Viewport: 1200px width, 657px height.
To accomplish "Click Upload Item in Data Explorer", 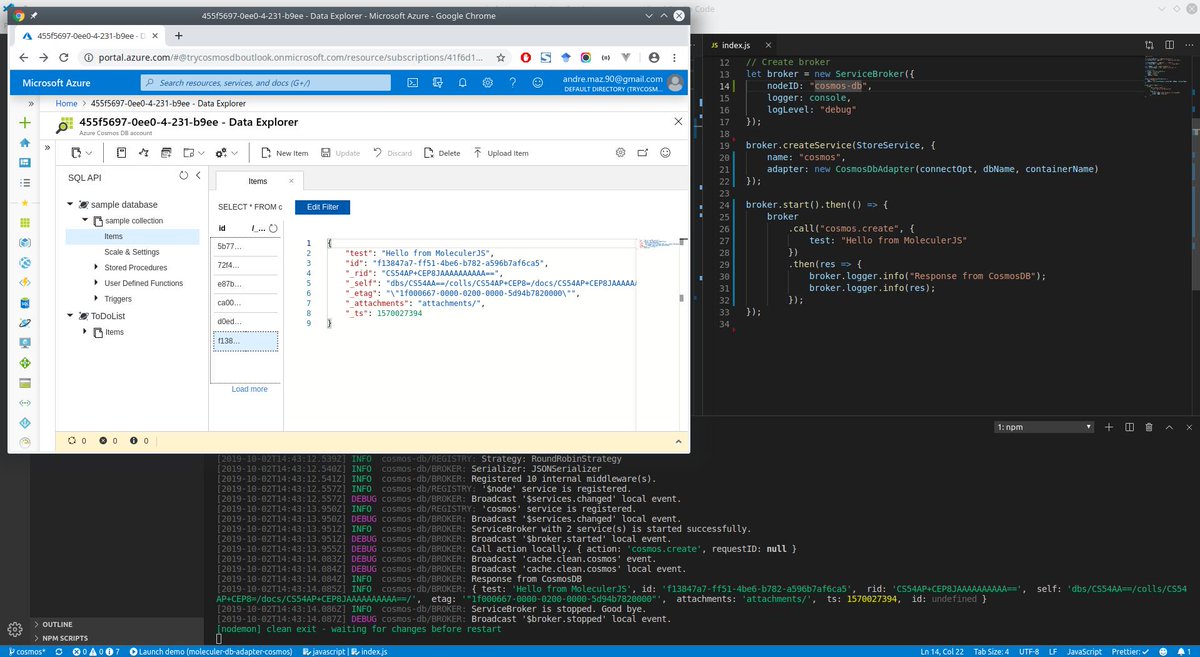I will (501, 153).
